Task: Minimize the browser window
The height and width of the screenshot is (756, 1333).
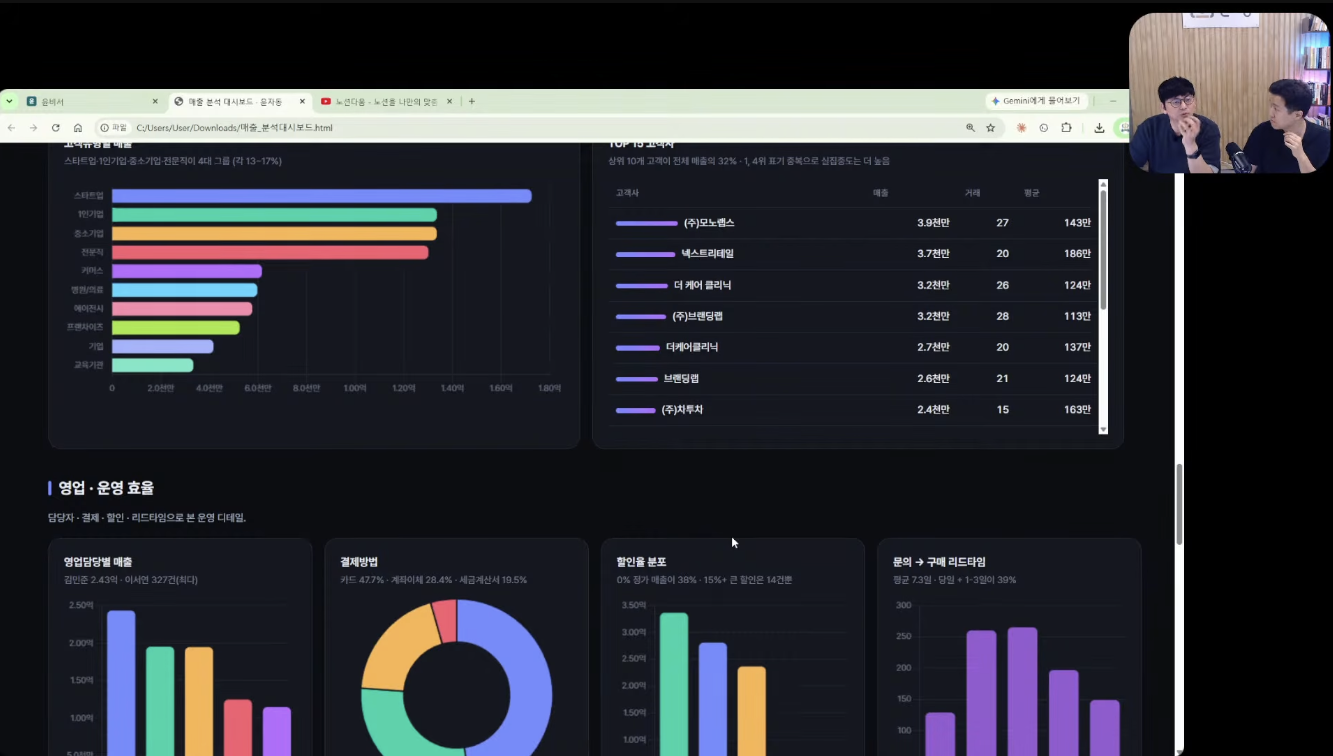Action: (x=1113, y=101)
